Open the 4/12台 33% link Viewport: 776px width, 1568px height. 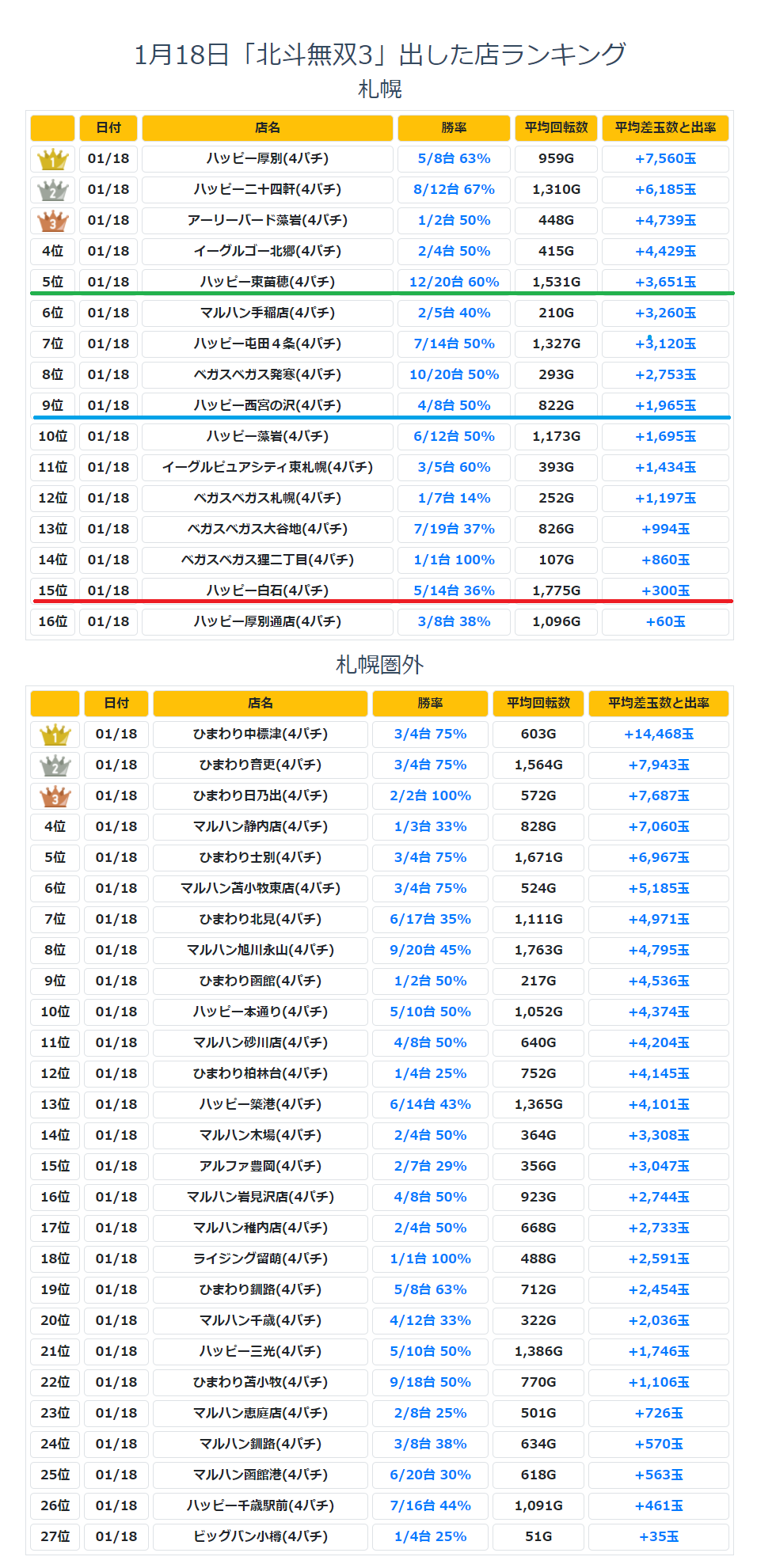click(x=430, y=1320)
